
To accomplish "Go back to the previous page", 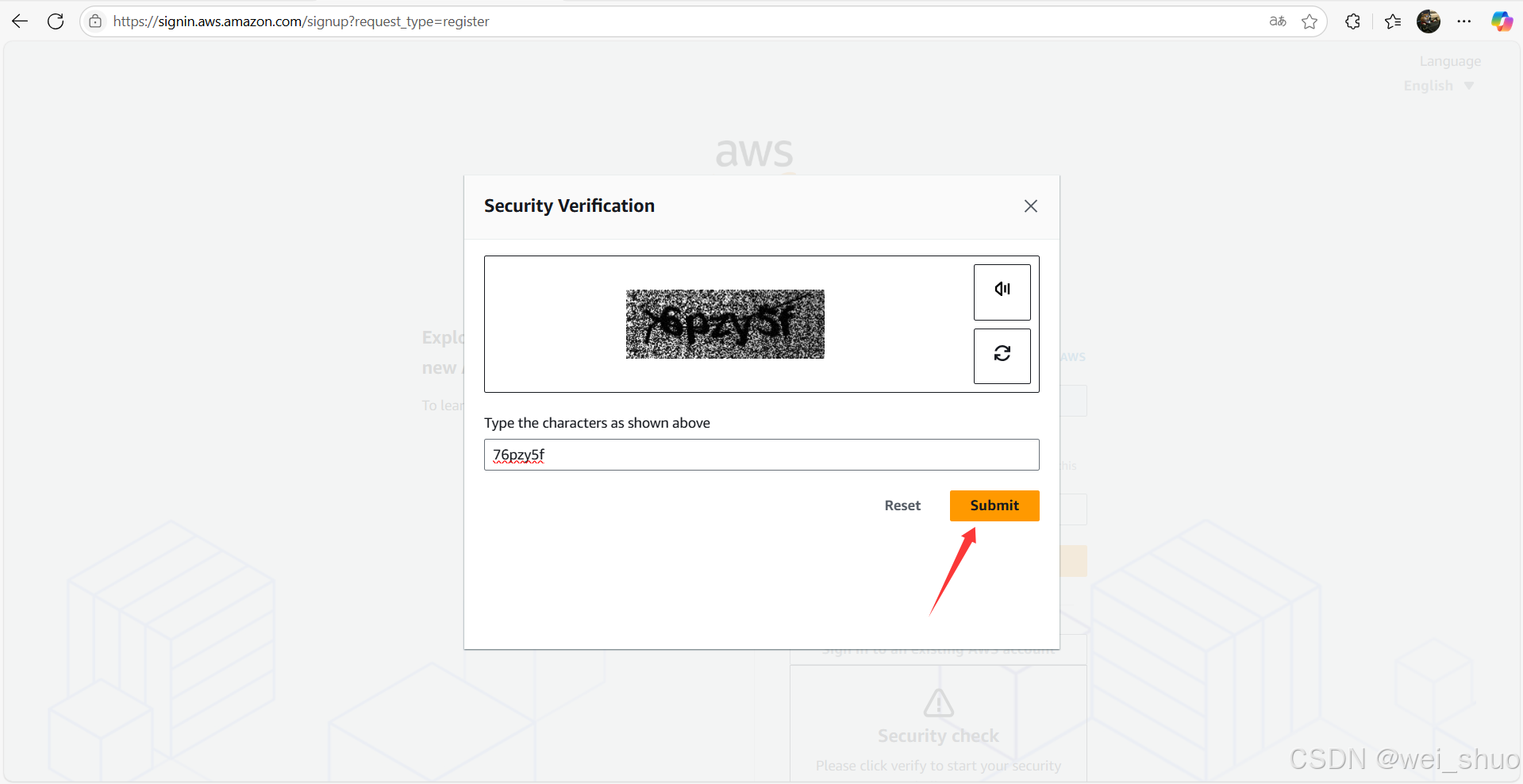I will (x=20, y=21).
